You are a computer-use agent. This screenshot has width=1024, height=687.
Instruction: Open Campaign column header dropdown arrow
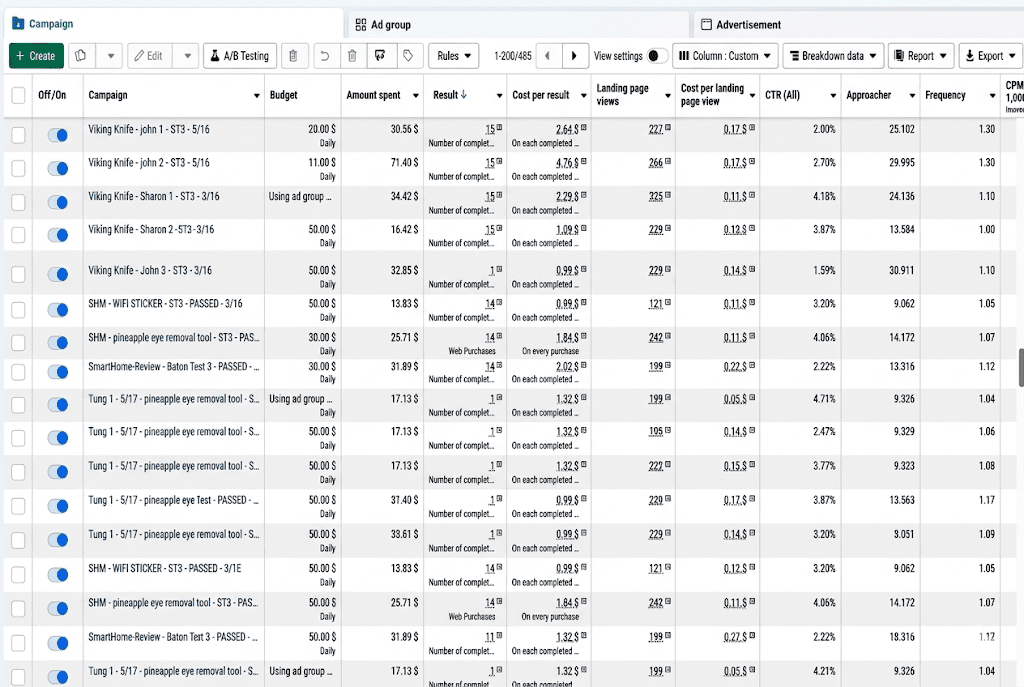(256, 95)
